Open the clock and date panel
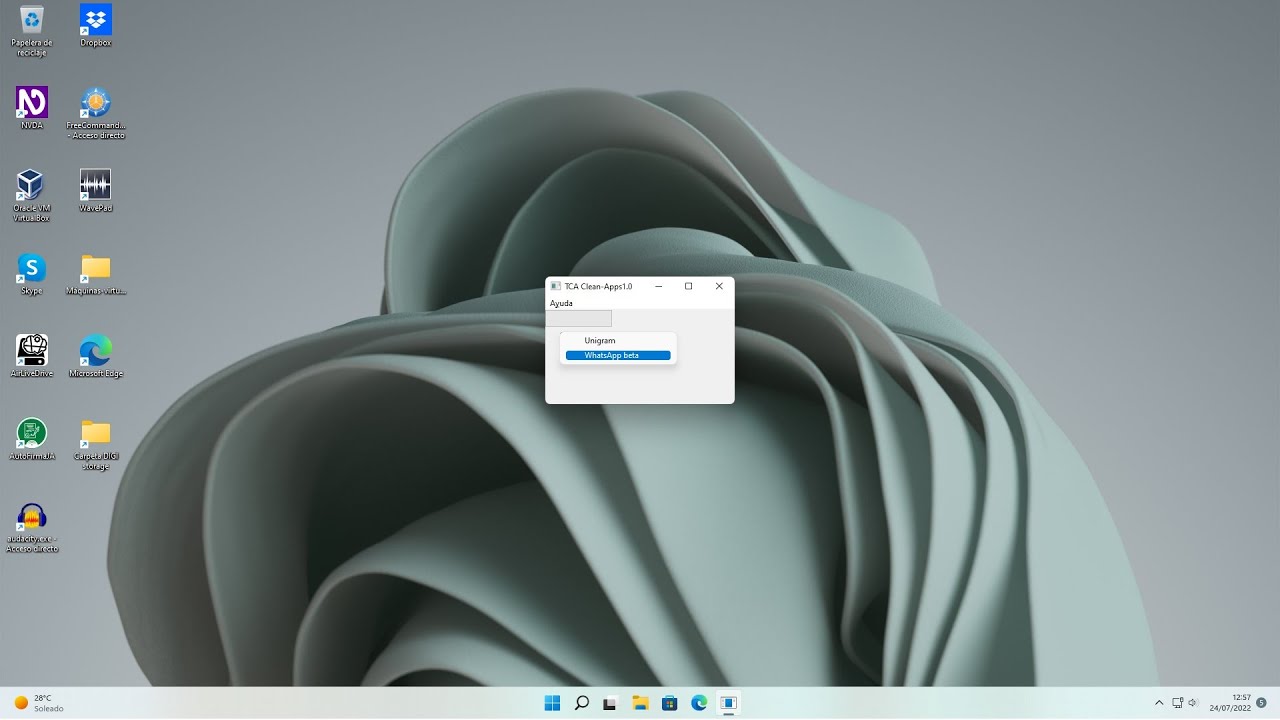Screen dimensions: 1280x720 1230,703
